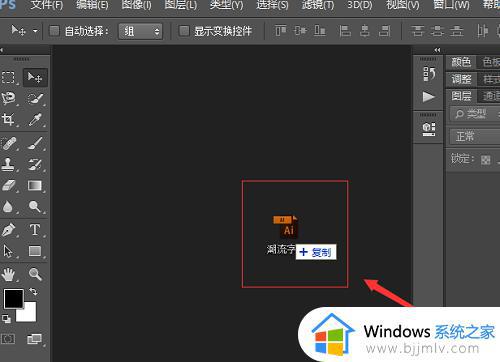Toggle lock transparent pixels icon

click(485, 160)
